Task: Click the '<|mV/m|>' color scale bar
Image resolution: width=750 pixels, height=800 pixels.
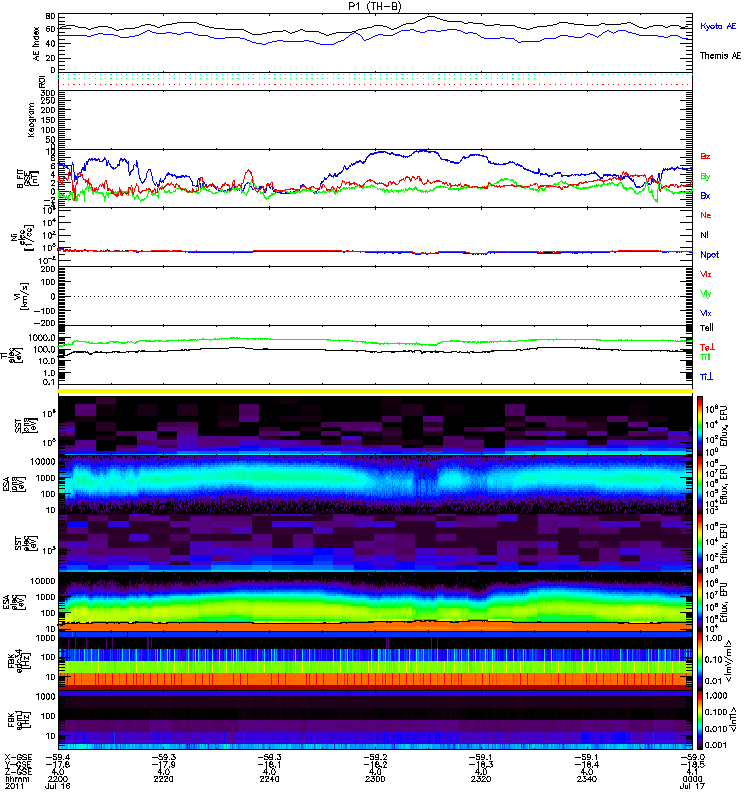Action: coord(700,661)
